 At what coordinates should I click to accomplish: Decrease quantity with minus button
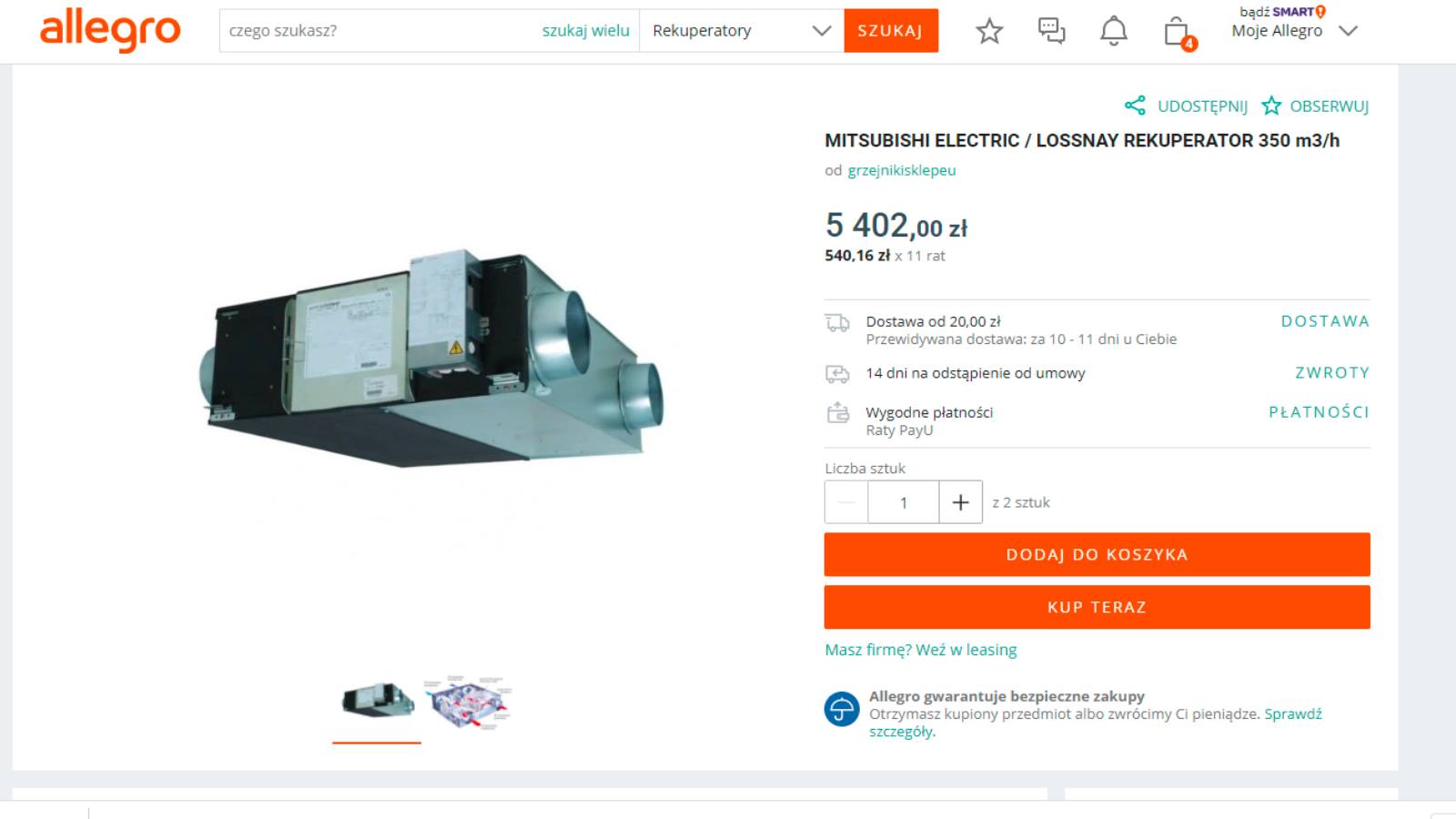point(846,502)
